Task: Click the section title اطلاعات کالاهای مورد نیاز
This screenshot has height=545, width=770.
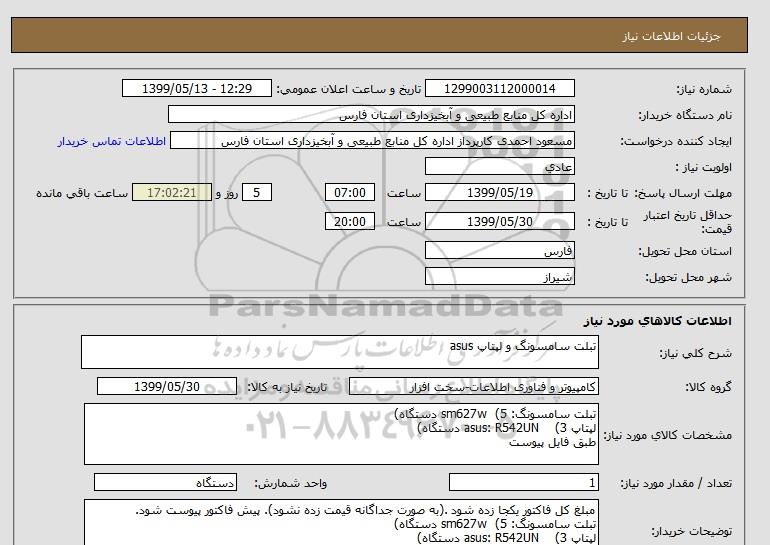Action: 658,321
